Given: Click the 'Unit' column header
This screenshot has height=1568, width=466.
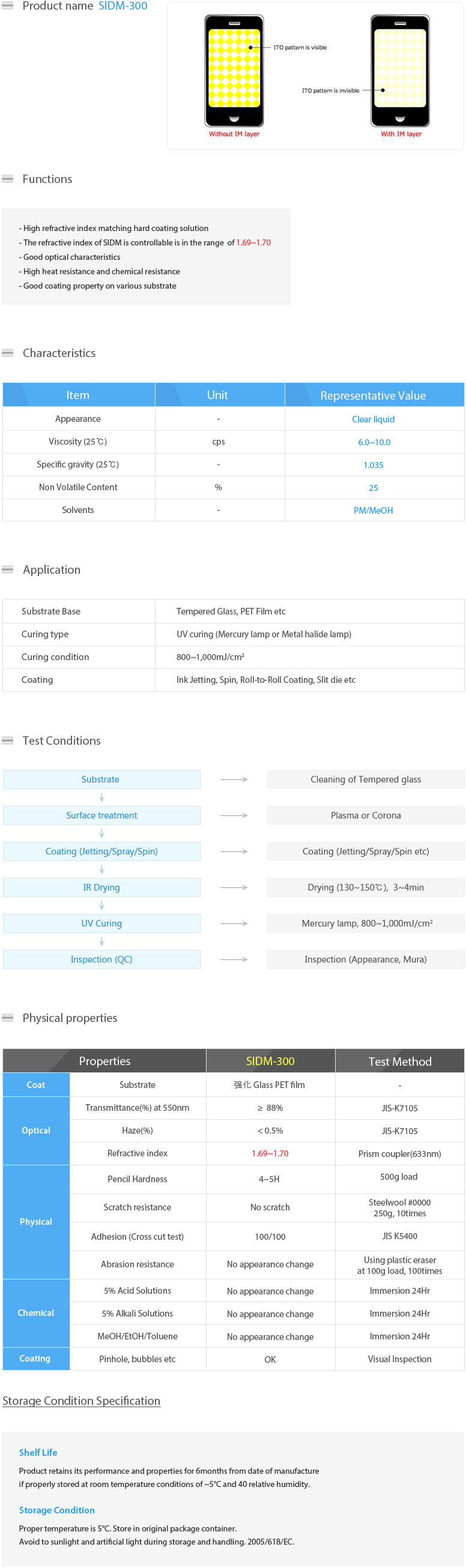Looking at the screenshot, I should click(217, 395).
